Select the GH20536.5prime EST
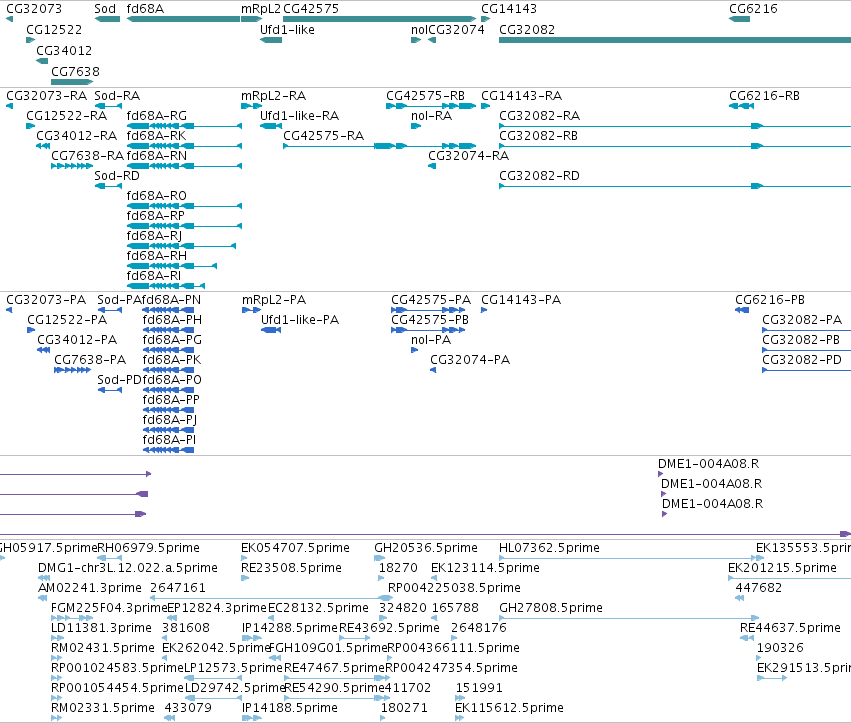The width and height of the screenshot is (851, 723). [379, 558]
